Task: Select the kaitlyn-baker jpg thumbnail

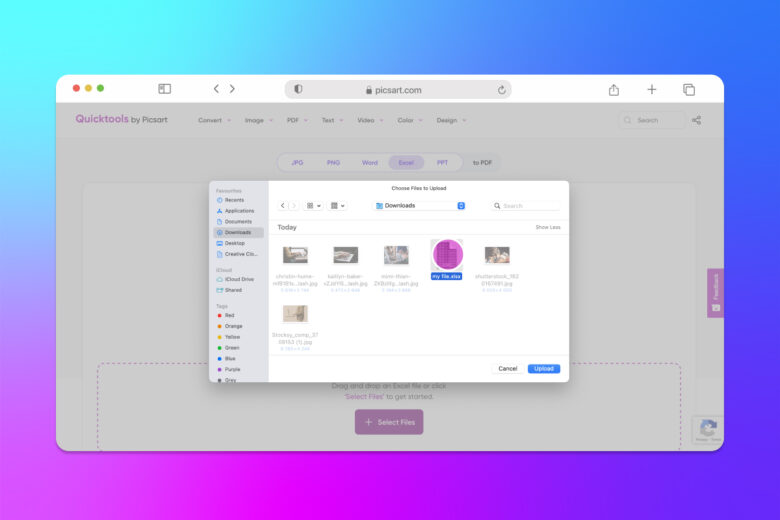Action: tap(346, 255)
